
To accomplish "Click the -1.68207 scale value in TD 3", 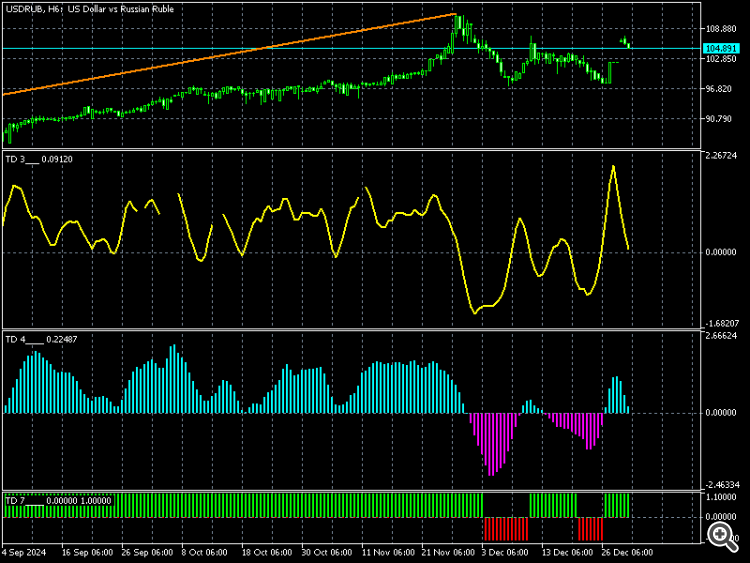I will [x=721, y=323].
